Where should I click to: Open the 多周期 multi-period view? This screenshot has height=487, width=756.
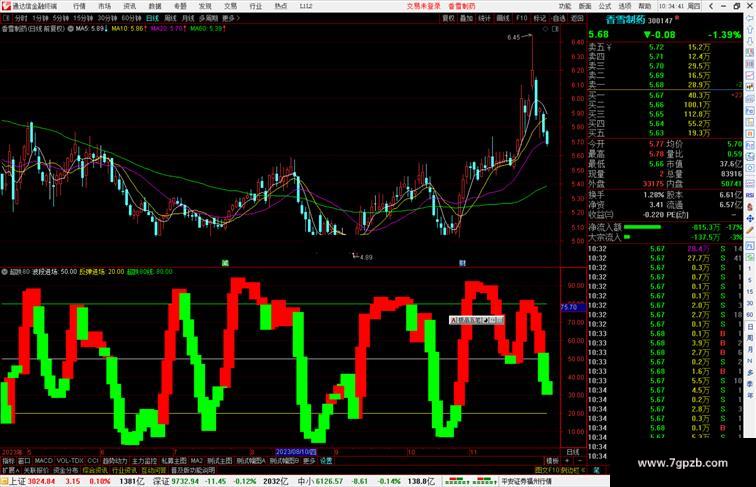208,18
